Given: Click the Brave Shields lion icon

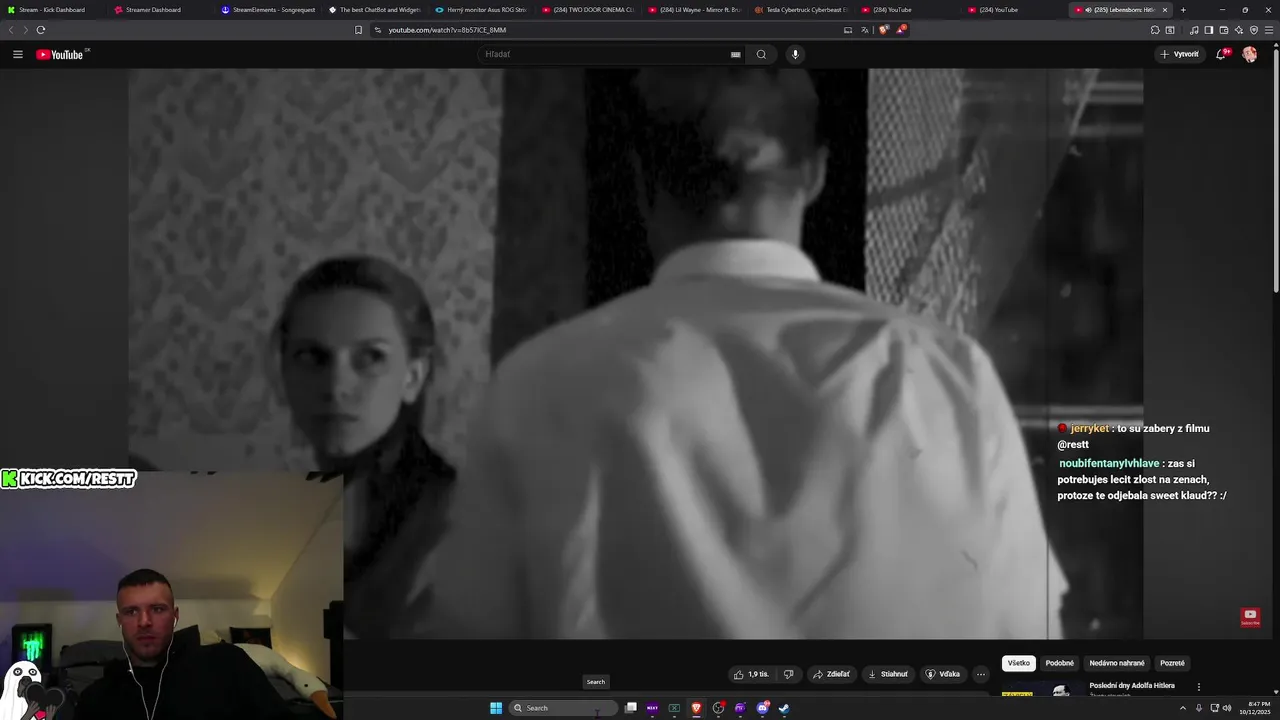Looking at the screenshot, I should click(883, 30).
